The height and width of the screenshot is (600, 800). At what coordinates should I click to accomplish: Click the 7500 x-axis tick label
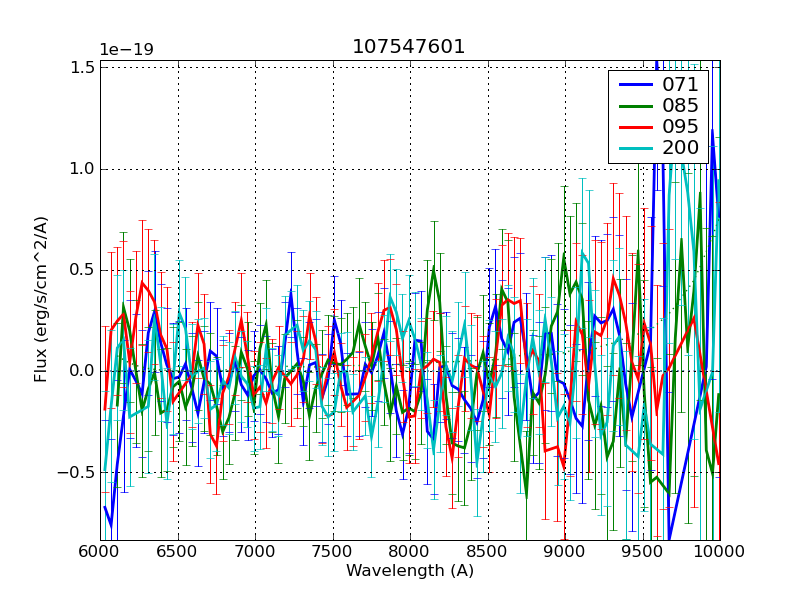coord(332,553)
